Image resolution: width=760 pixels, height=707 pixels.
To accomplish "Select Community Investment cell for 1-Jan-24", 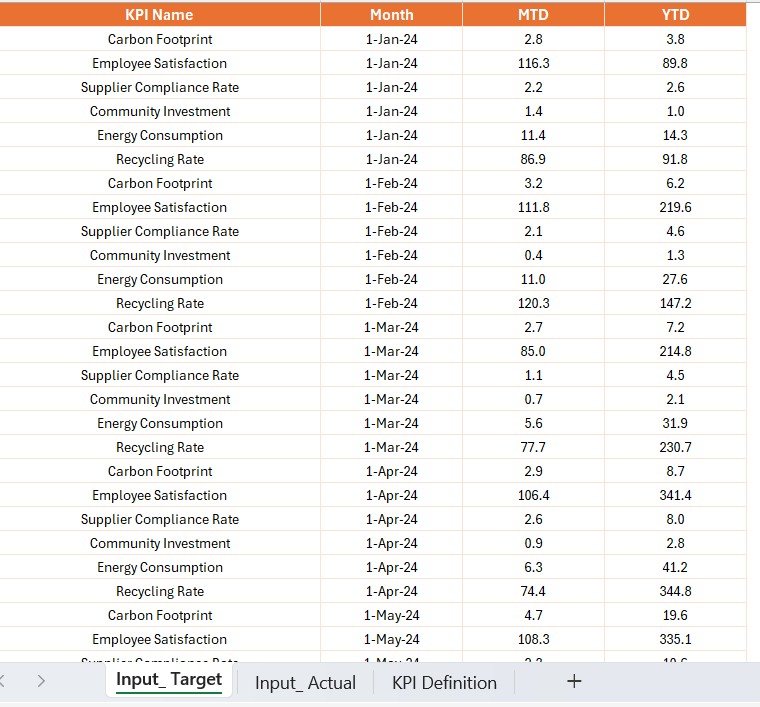I will (160, 111).
